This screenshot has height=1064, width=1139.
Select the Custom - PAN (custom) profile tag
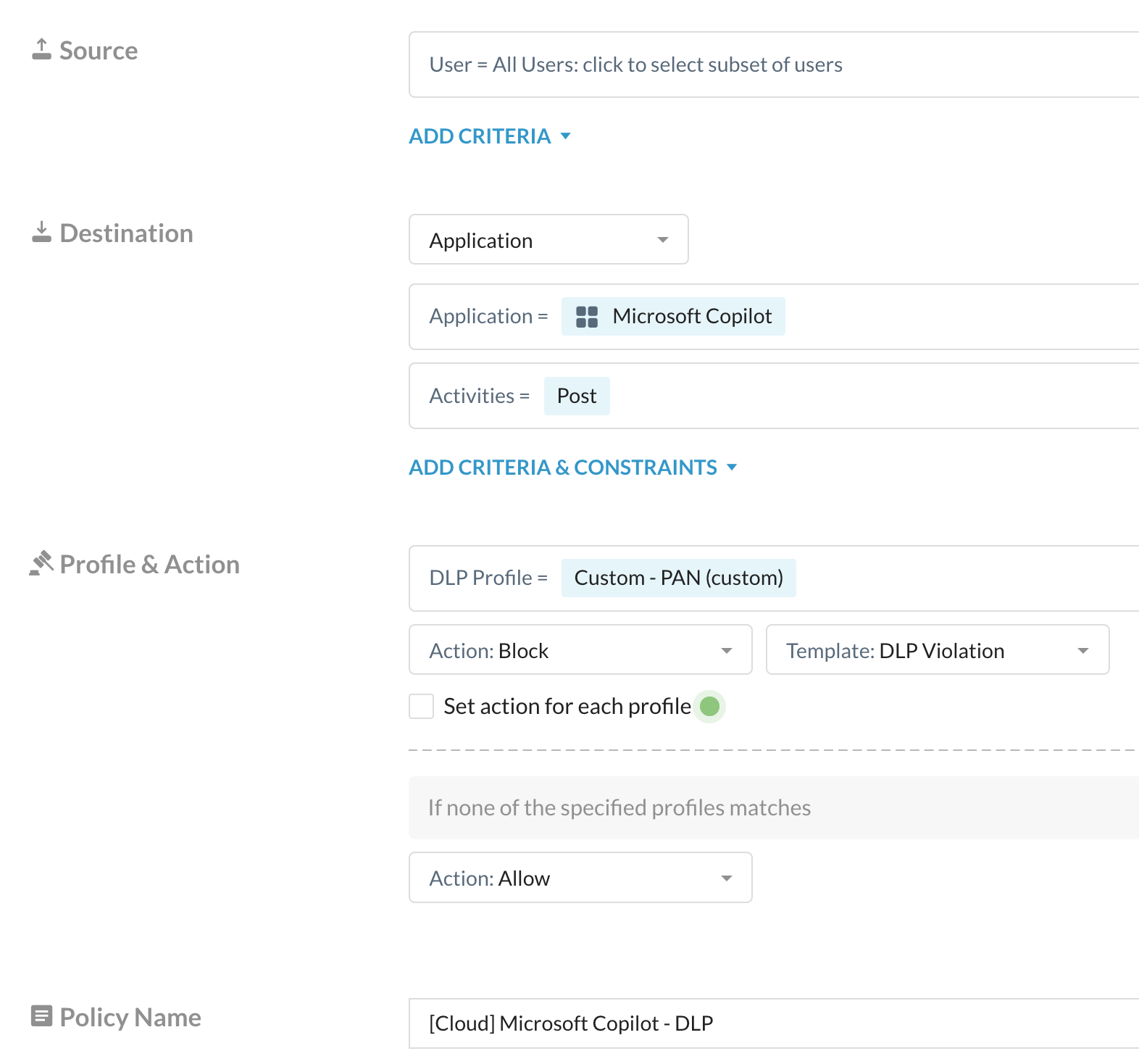click(679, 578)
